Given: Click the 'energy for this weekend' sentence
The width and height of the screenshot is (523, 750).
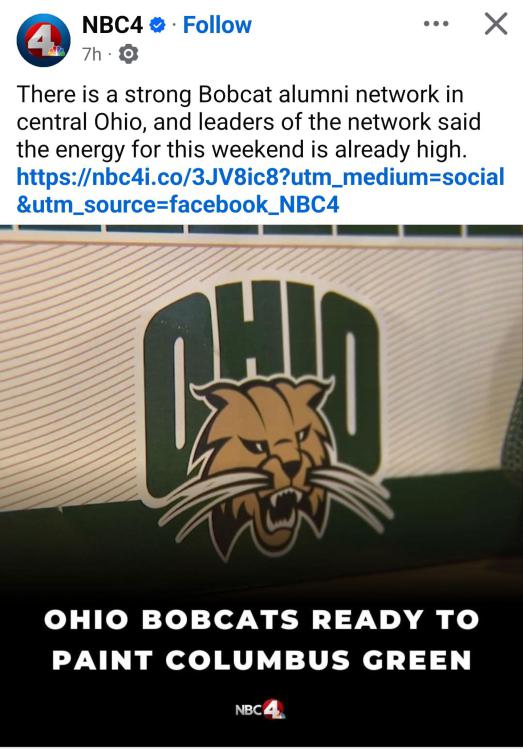Looking at the screenshot, I should pyautogui.click(x=241, y=149).
